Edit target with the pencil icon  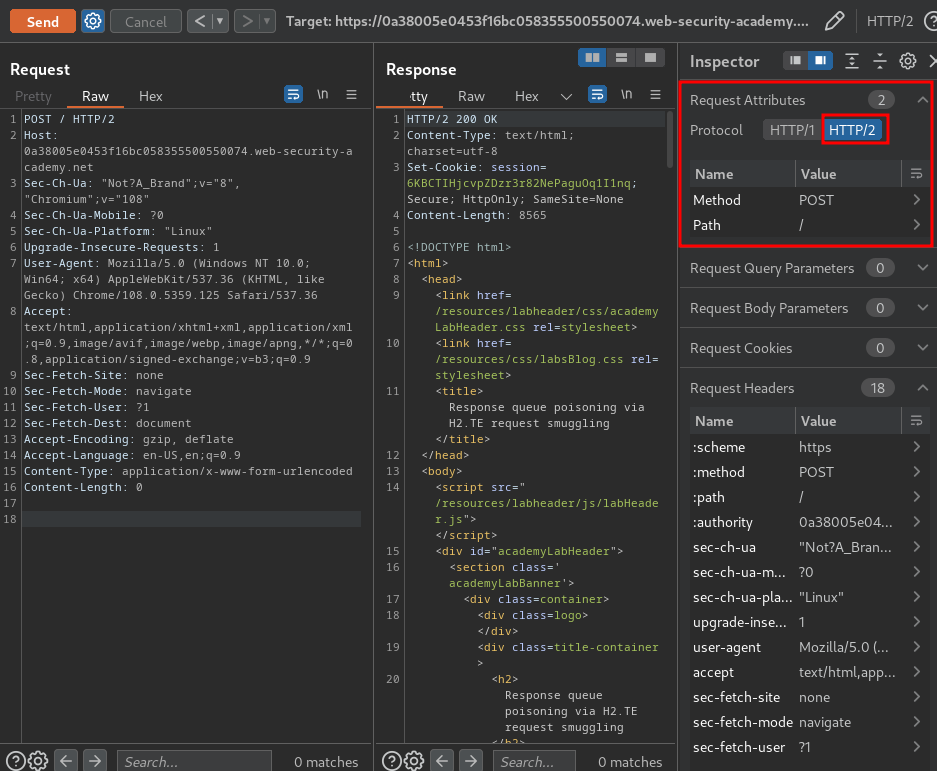[834, 22]
